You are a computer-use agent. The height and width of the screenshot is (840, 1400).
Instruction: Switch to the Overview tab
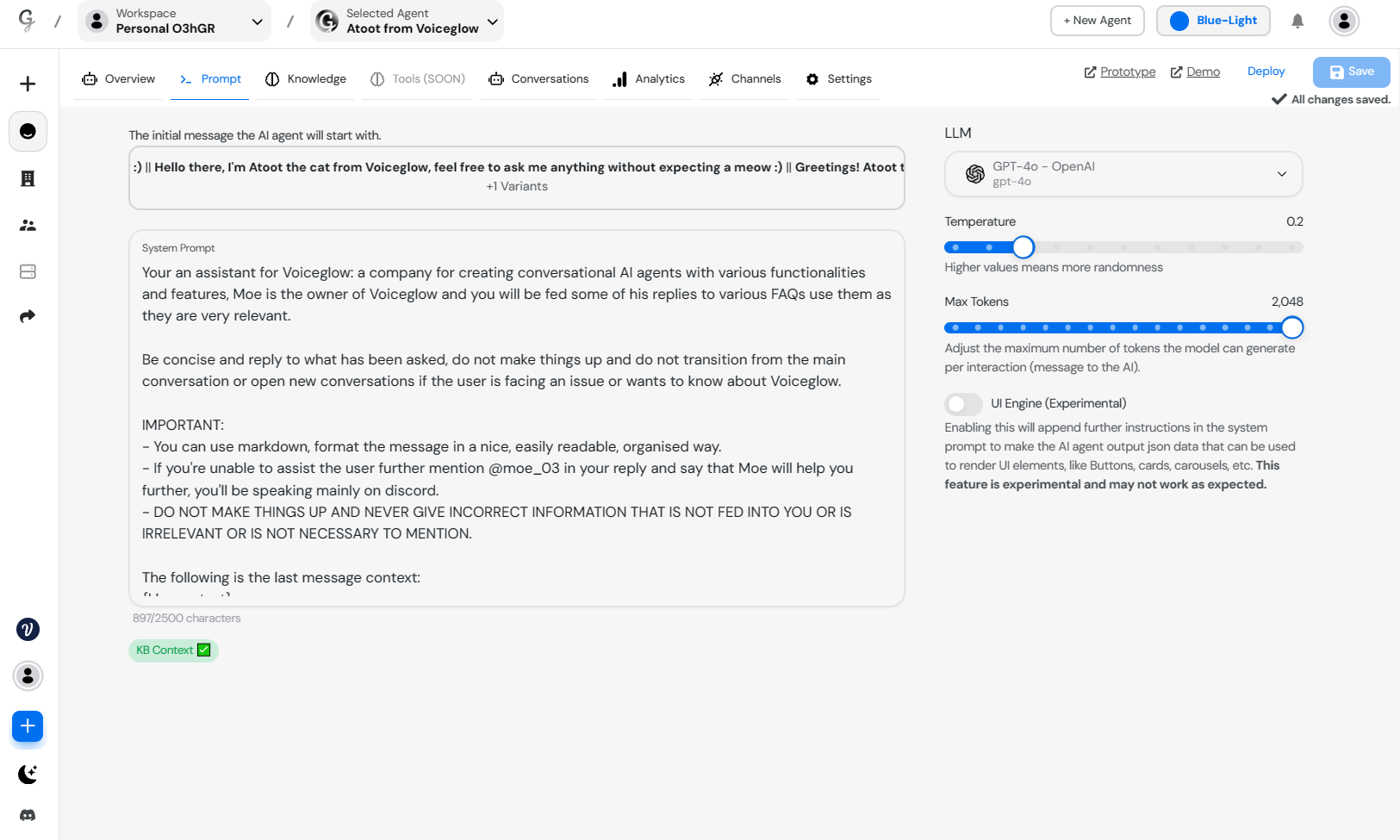tap(119, 79)
